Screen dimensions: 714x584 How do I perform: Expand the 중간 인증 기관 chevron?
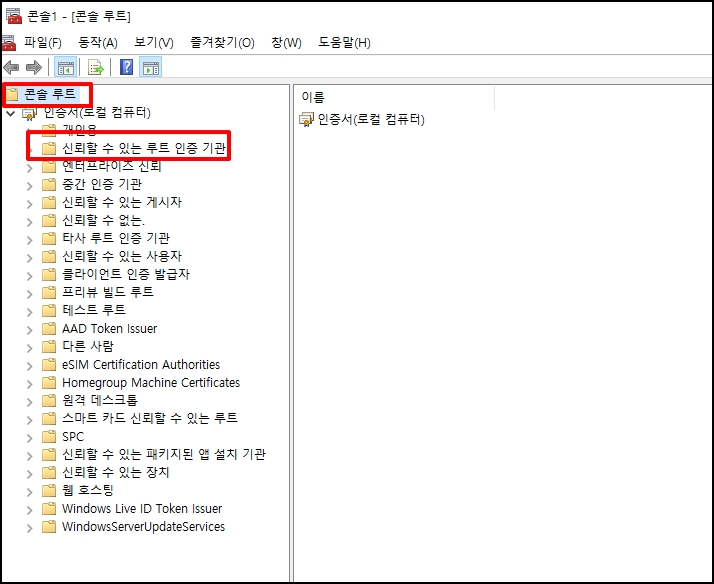click(x=30, y=186)
